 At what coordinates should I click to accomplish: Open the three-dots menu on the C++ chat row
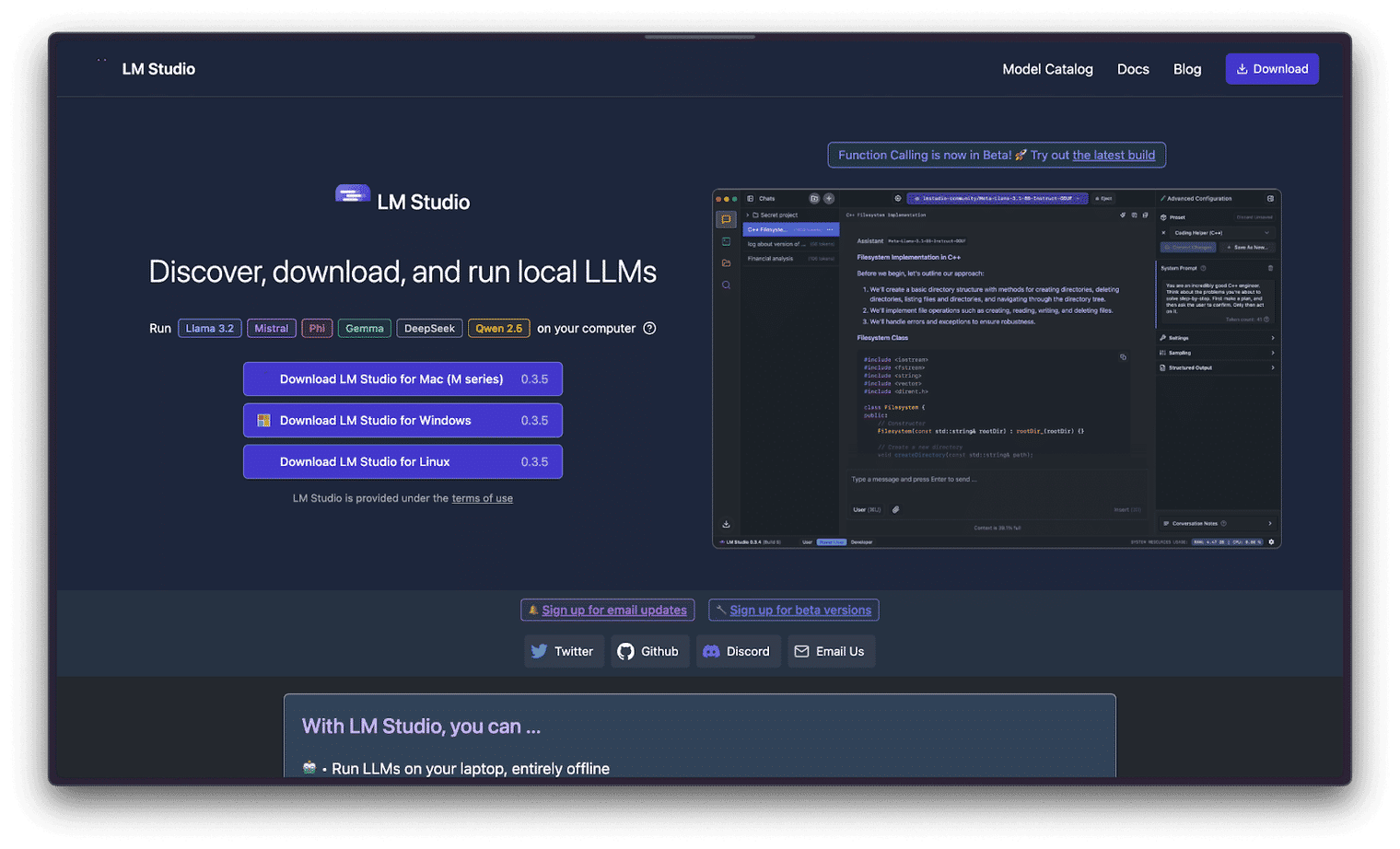(830, 229)
